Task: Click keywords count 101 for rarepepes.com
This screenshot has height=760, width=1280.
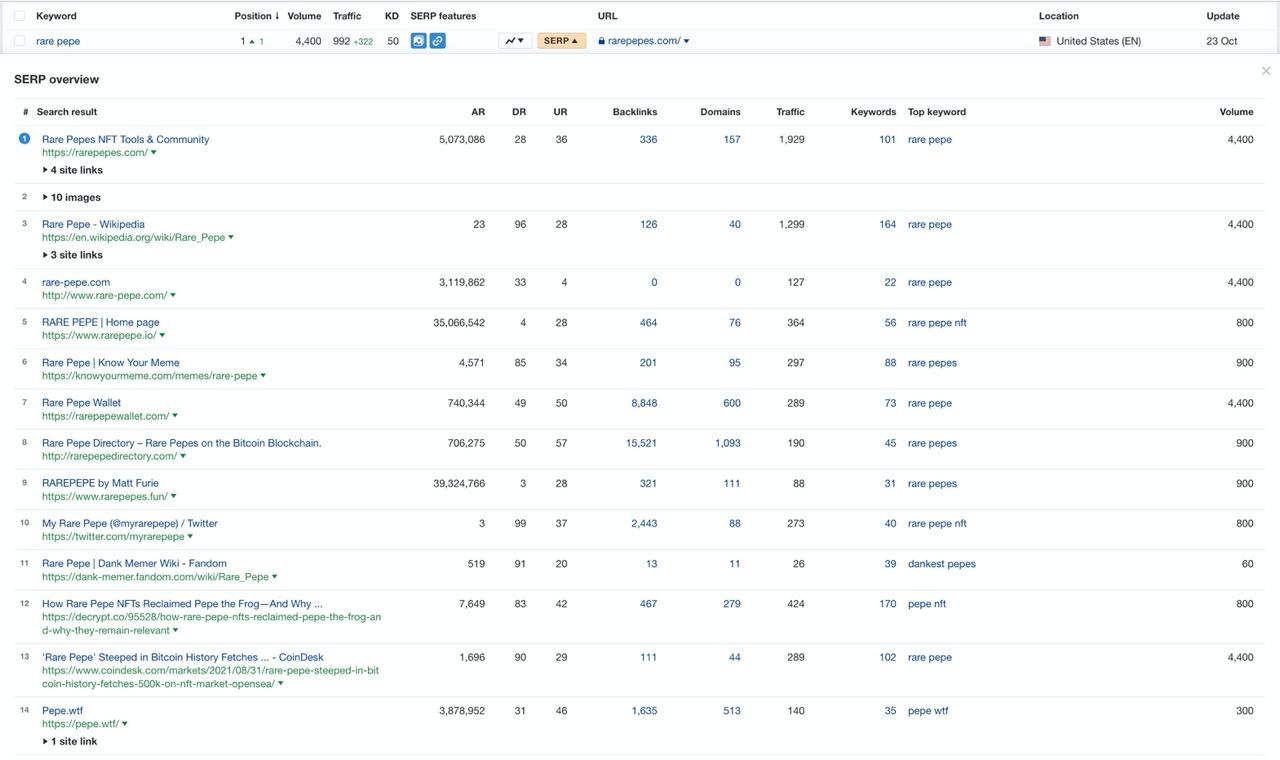Action: (x=888, y=139)
